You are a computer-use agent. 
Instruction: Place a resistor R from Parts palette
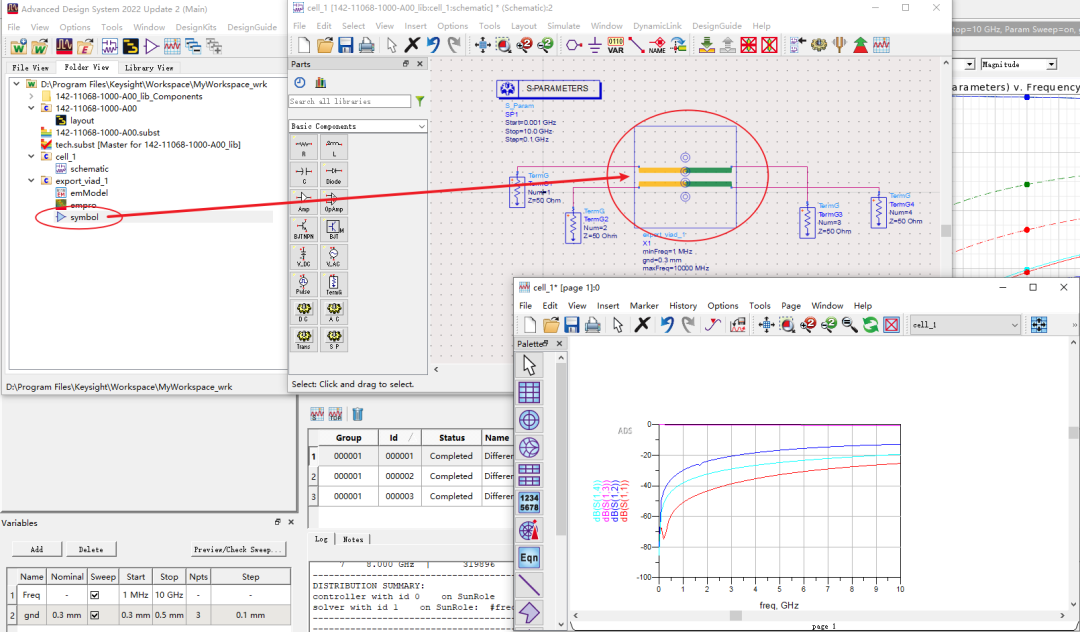tap(304, 147)
